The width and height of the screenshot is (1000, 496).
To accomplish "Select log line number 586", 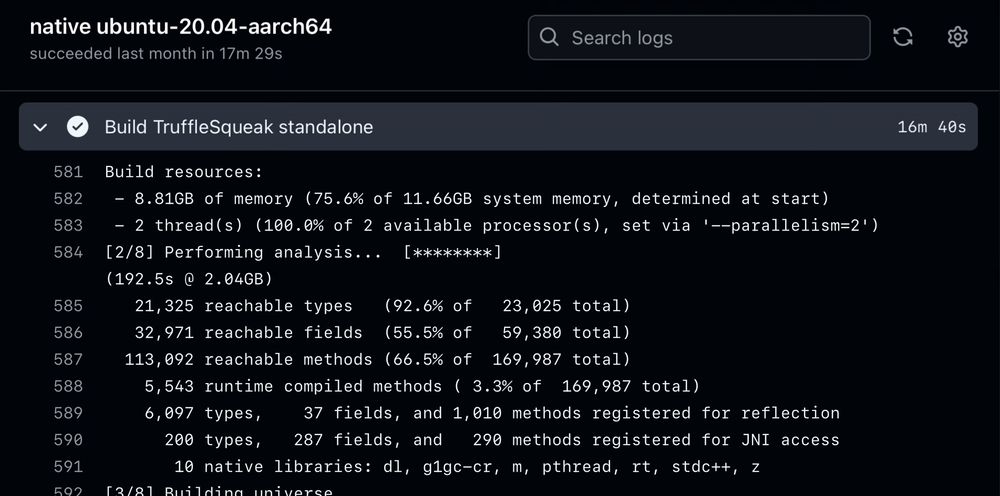I will [68, 333].
